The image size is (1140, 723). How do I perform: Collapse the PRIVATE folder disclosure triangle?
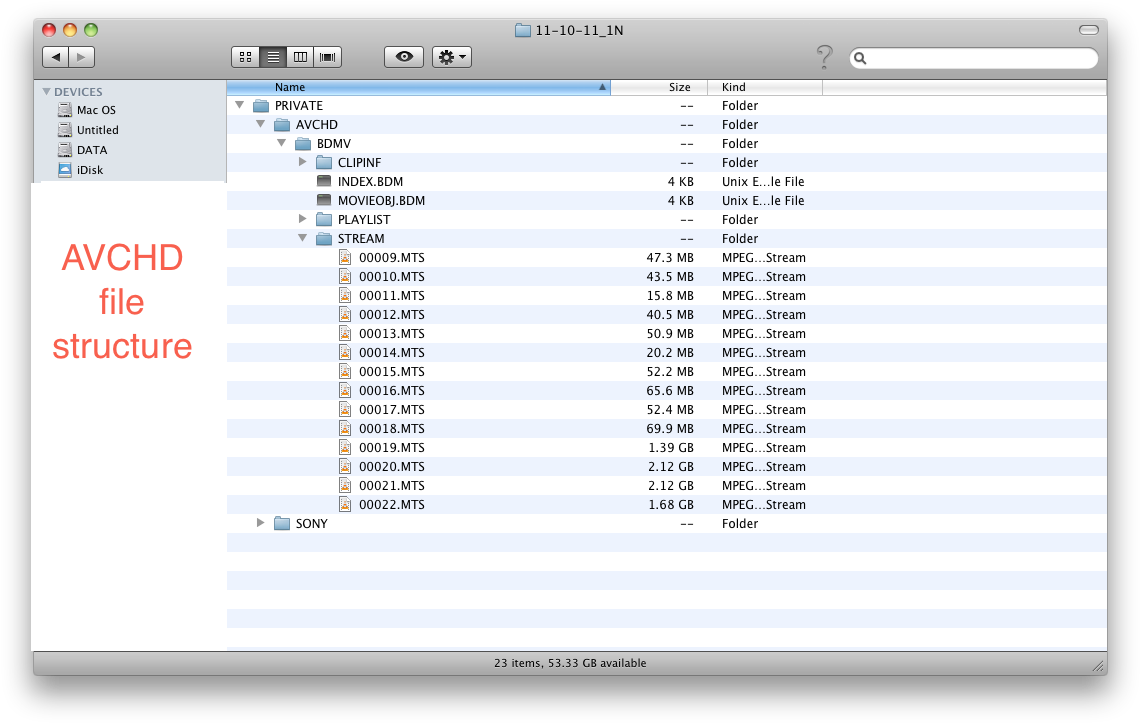pos(239,105)
